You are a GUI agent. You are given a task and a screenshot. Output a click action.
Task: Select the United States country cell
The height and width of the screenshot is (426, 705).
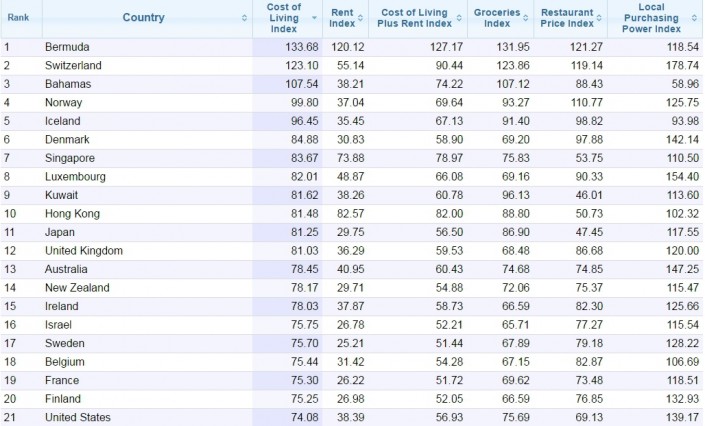click(80, 417)
